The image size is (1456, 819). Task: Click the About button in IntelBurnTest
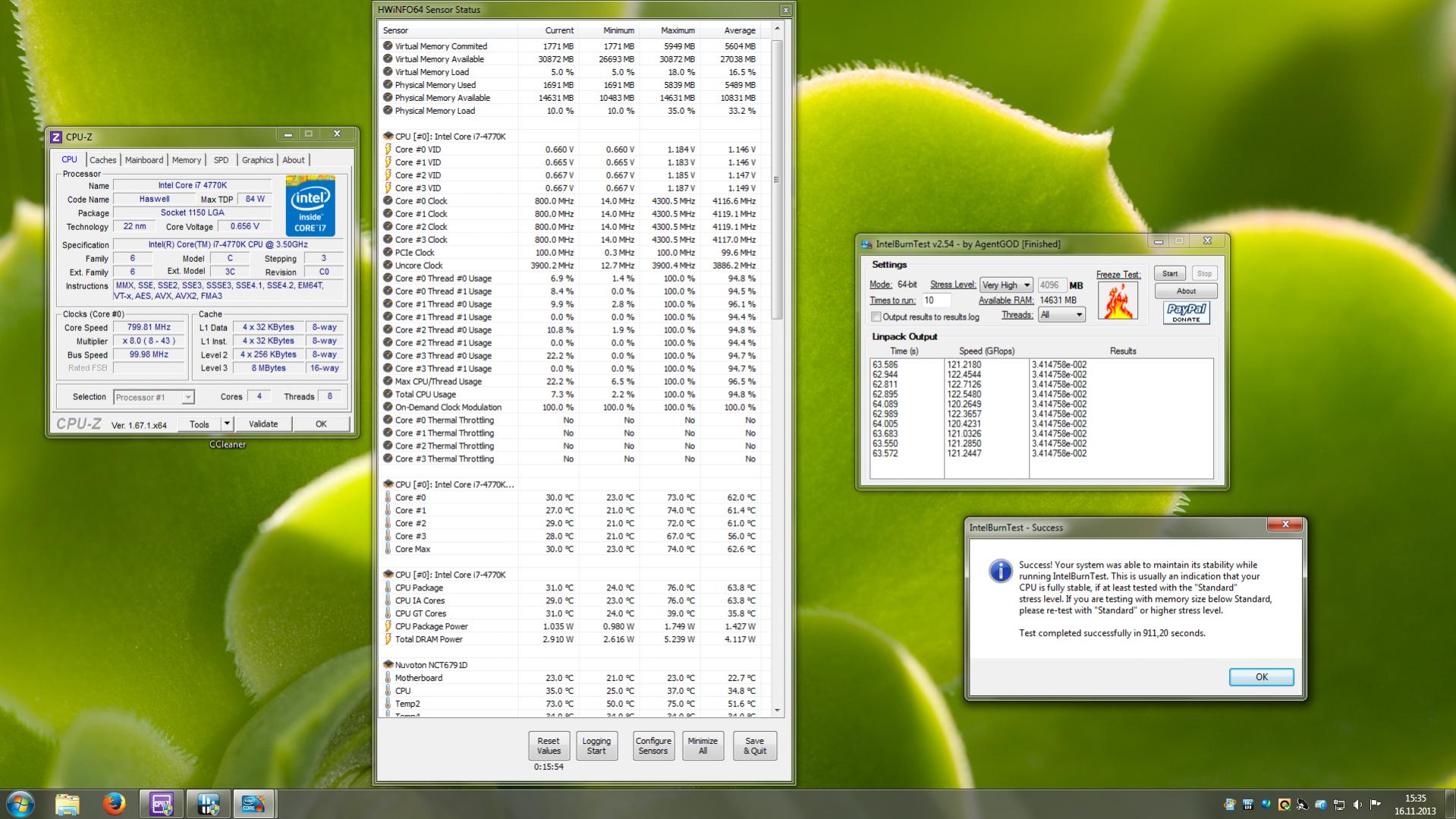pos(1186,291)
